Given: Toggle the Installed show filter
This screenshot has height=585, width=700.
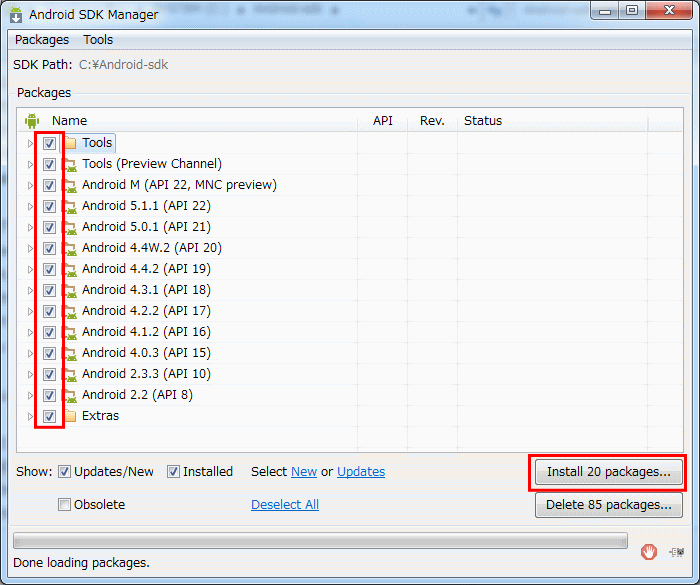Looking at the screenshot, I should [x=173, y=472].
